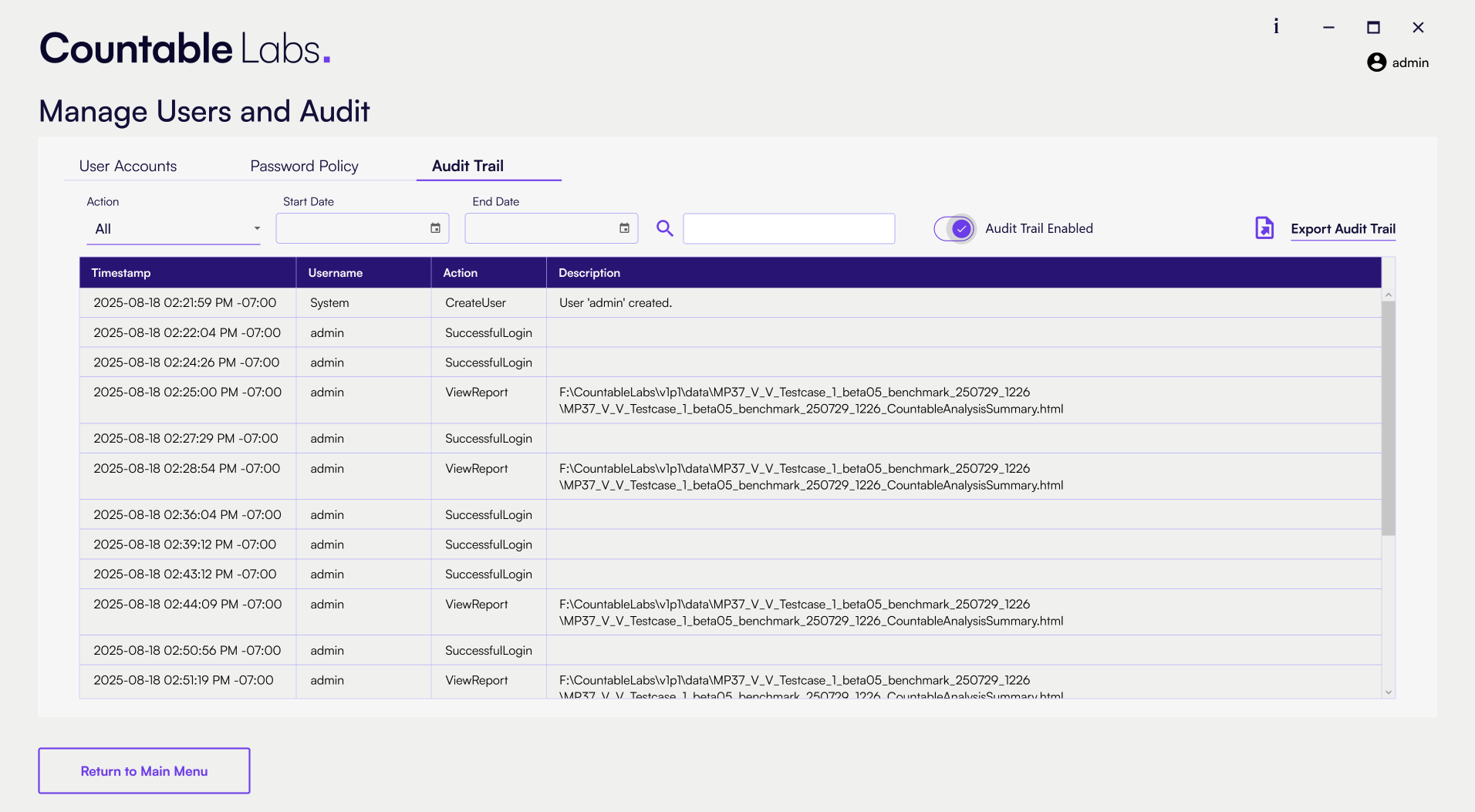Focus the audit search text box
The height and width of the screenshot is (812, 1475).
[x=788, y=228]
